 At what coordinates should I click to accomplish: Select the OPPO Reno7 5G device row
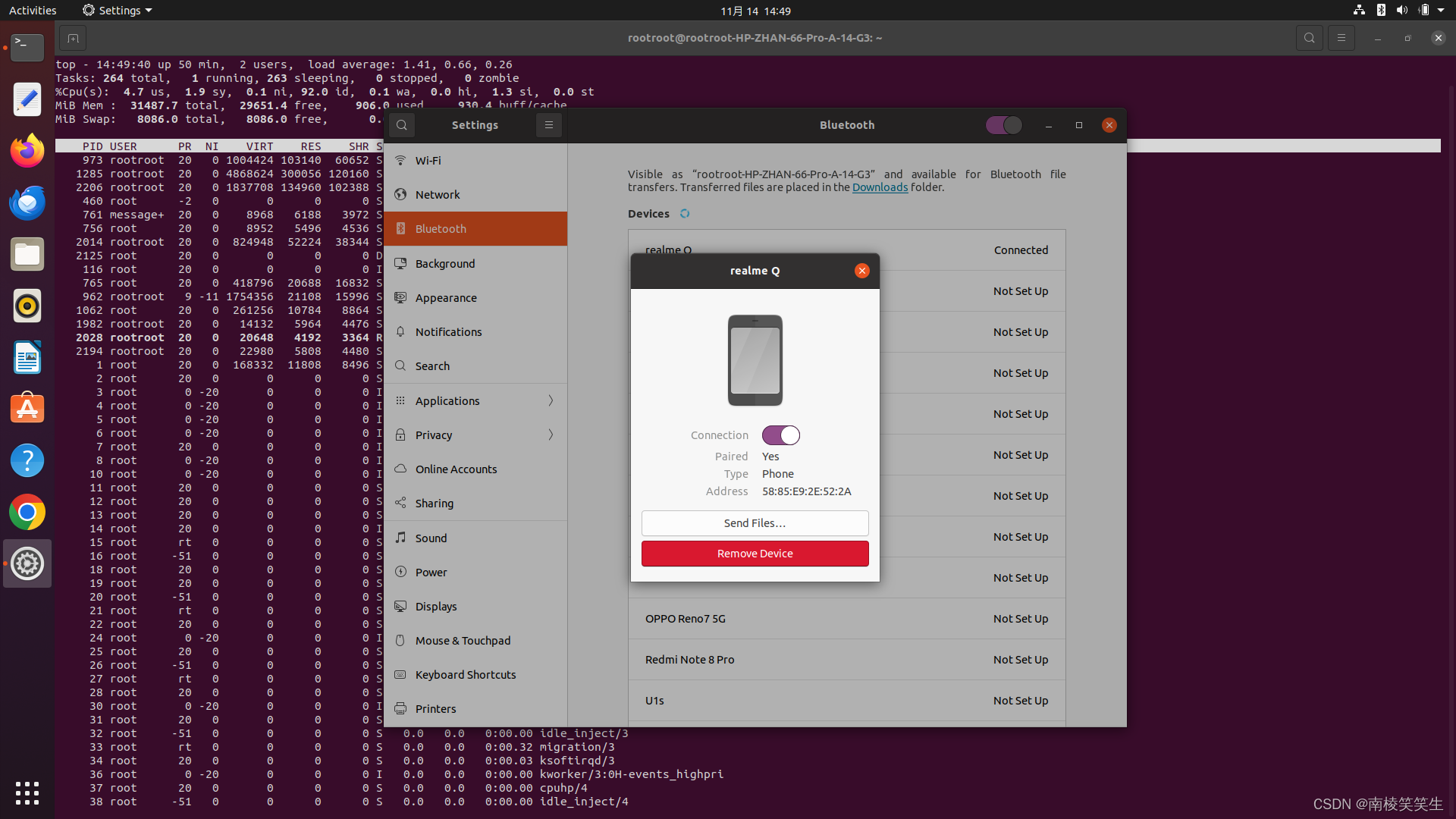pyautogui.click(x=846, y=619)
